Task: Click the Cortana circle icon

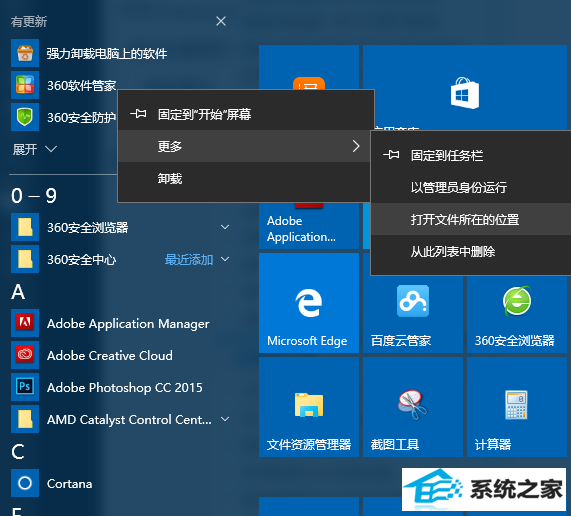Action: click(25, 483)
